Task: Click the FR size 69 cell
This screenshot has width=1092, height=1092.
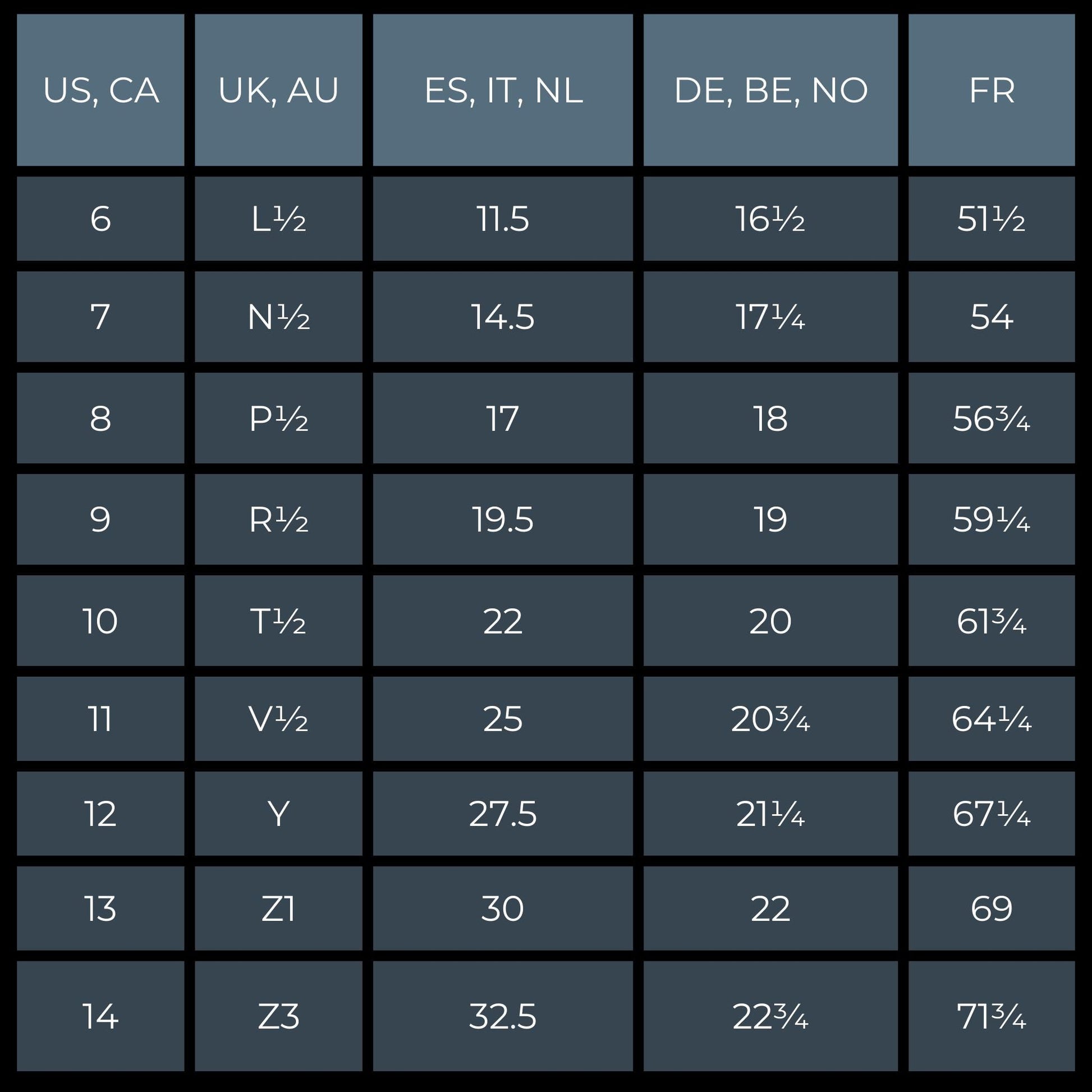Action: point(992,909)
